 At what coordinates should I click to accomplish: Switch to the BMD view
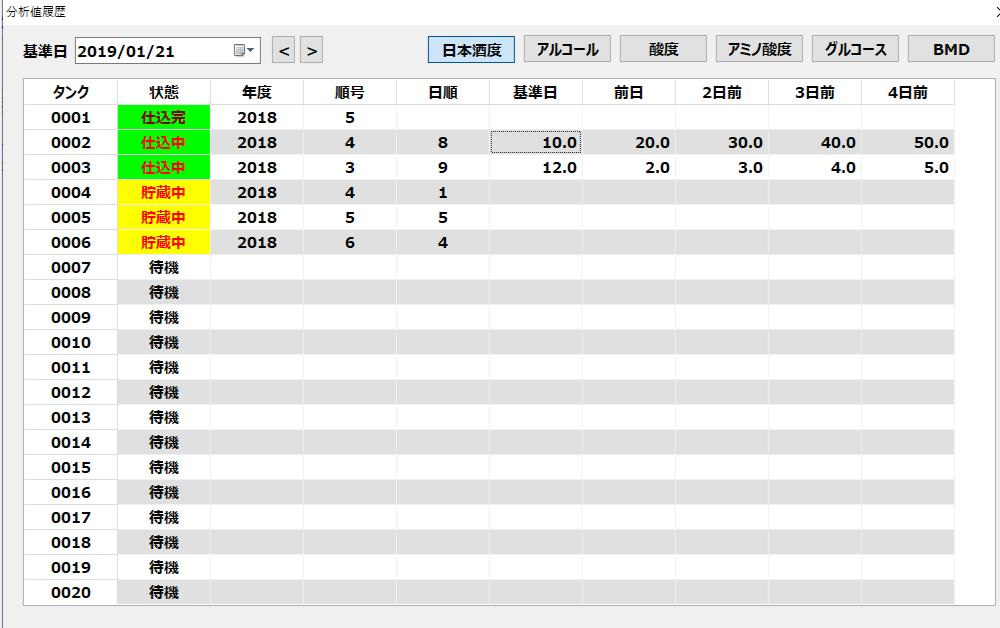pos(951,49)
